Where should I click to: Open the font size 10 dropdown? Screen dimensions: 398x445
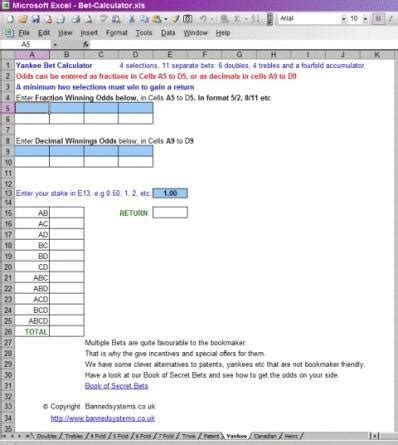pos(365,19)
